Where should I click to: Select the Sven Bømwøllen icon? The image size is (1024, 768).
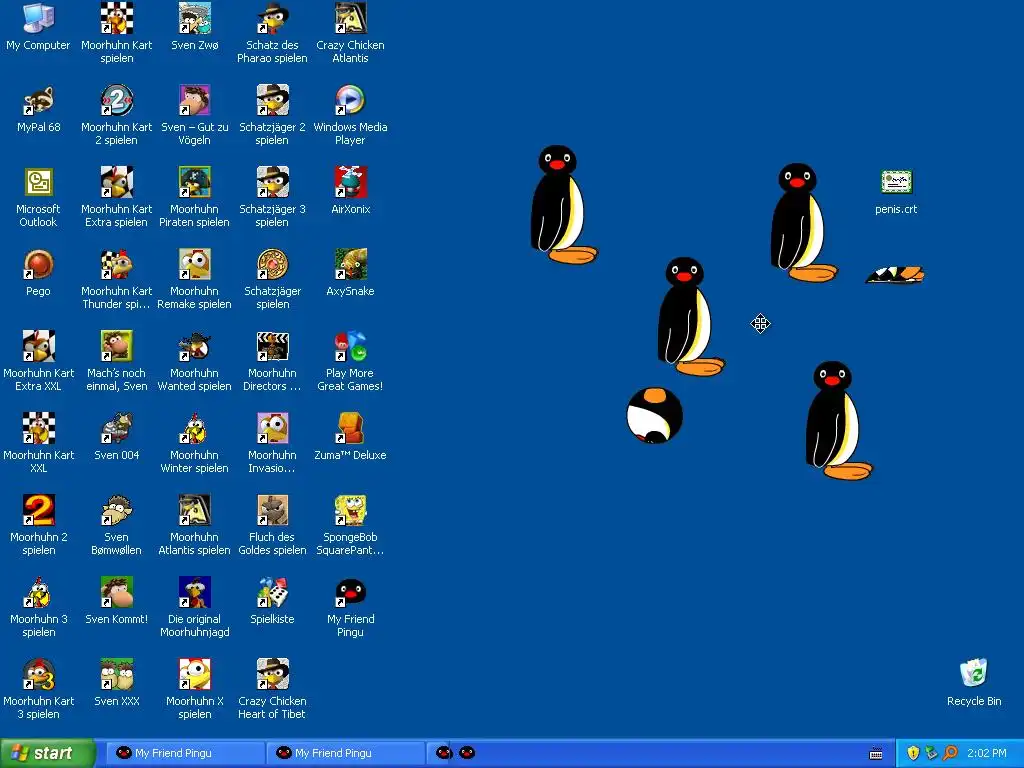116,510
